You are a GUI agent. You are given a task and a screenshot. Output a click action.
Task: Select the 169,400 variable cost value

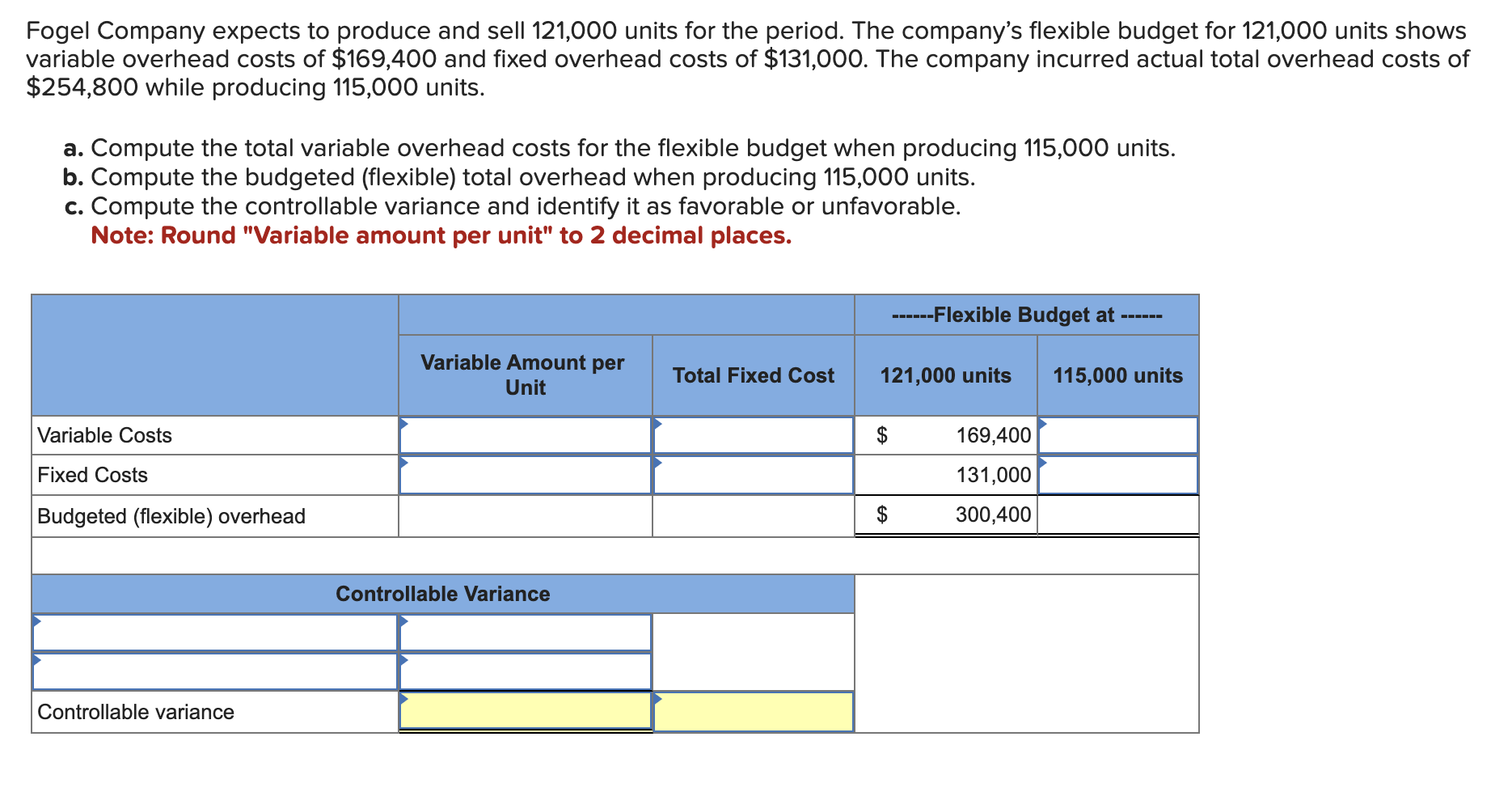[994, 435]
